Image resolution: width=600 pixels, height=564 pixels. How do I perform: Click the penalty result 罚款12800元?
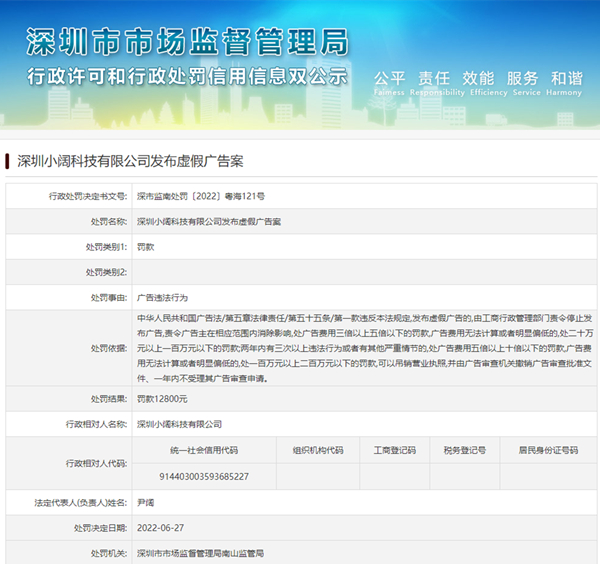tap(162, 398)
